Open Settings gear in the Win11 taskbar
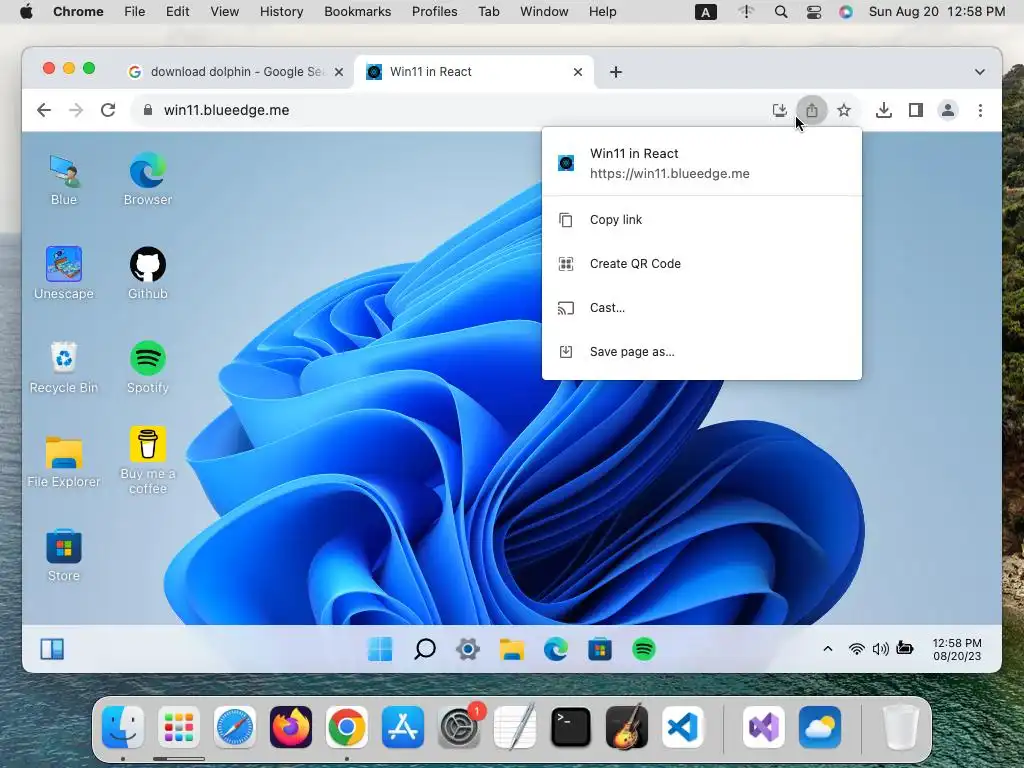This screenshot has width=1024, height=768. pyautogui.click(x=468, y=649)
